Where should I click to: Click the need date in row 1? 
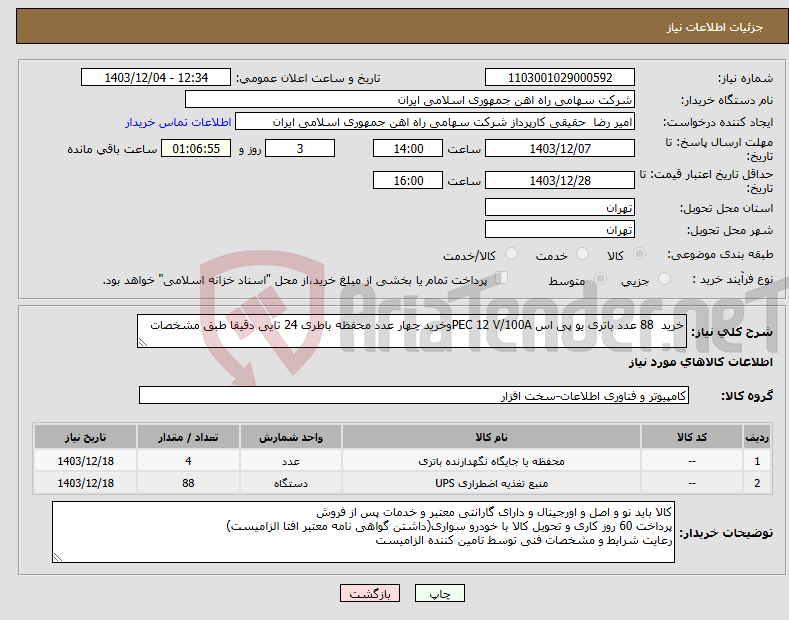click(x=85, y=461)
